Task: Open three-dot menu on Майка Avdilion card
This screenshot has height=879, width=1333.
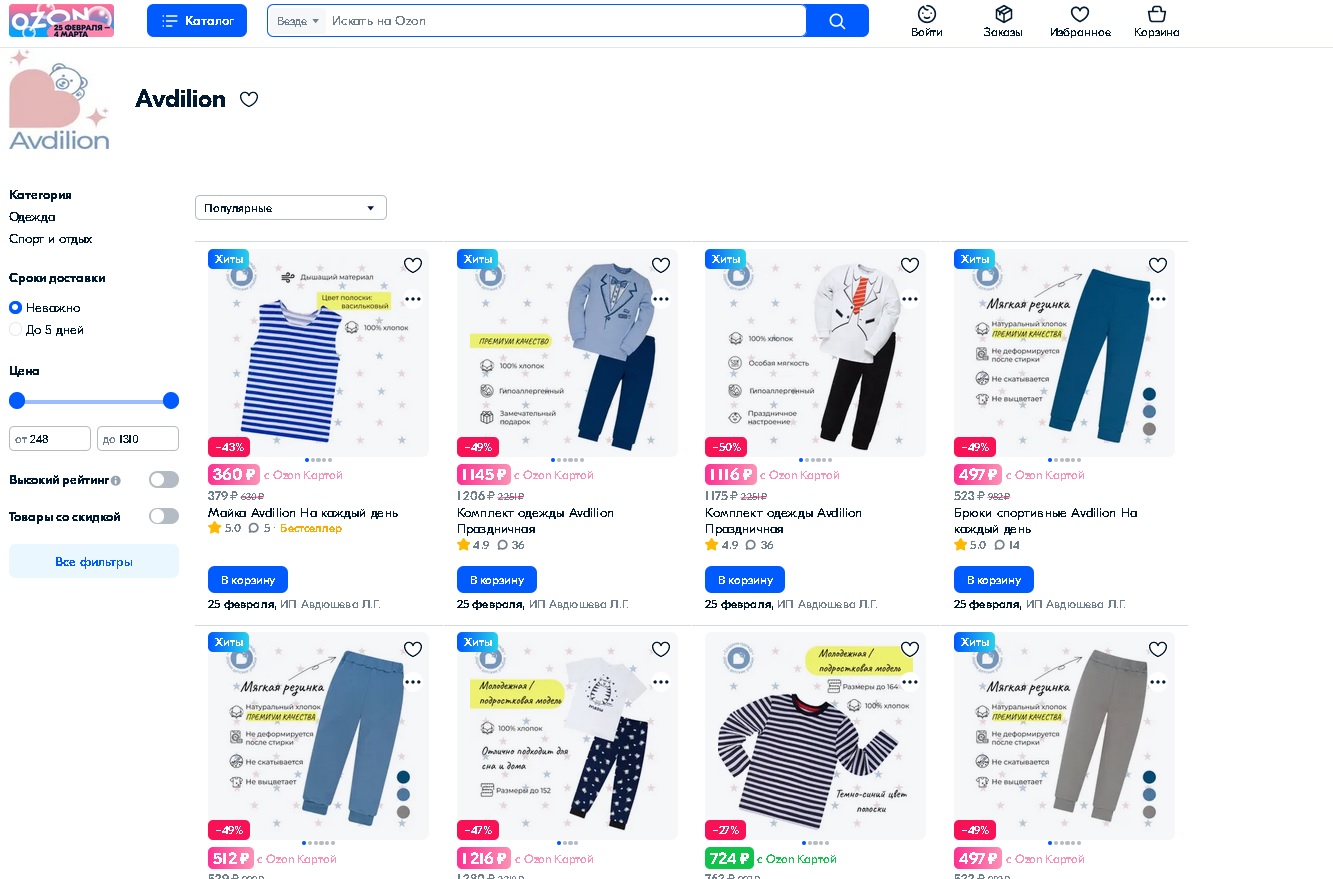Action: [x=412, y=298]
